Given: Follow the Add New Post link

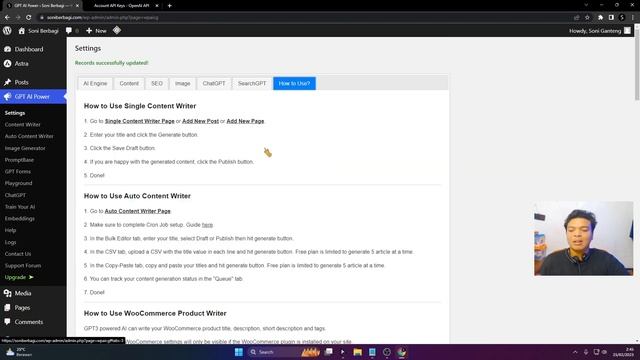Looking at the screenshot, I should [x=200, y=121].
